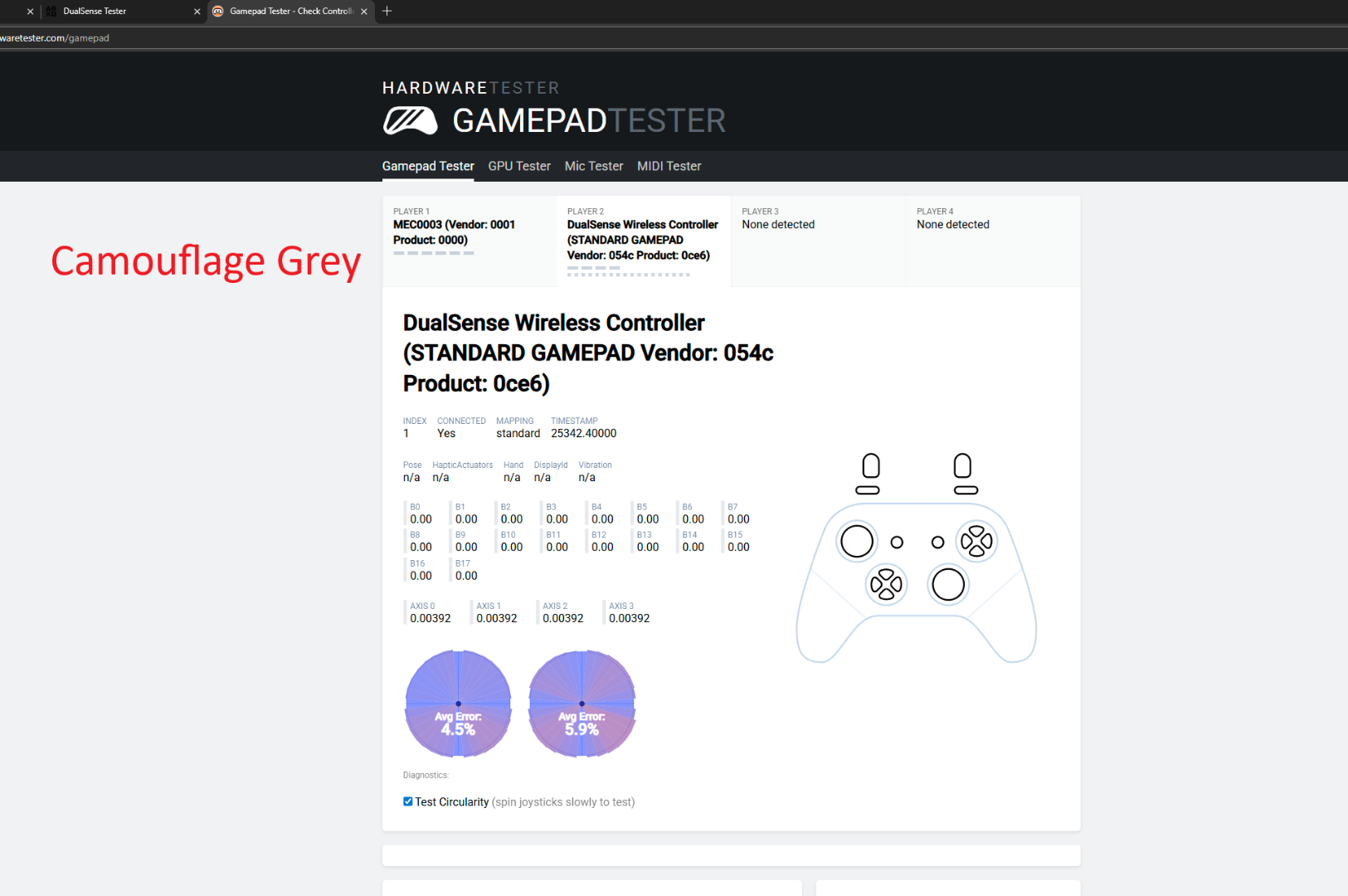Click the Vibration n/a value
The height and width of the screenshot is (896, 1348).
586,478
